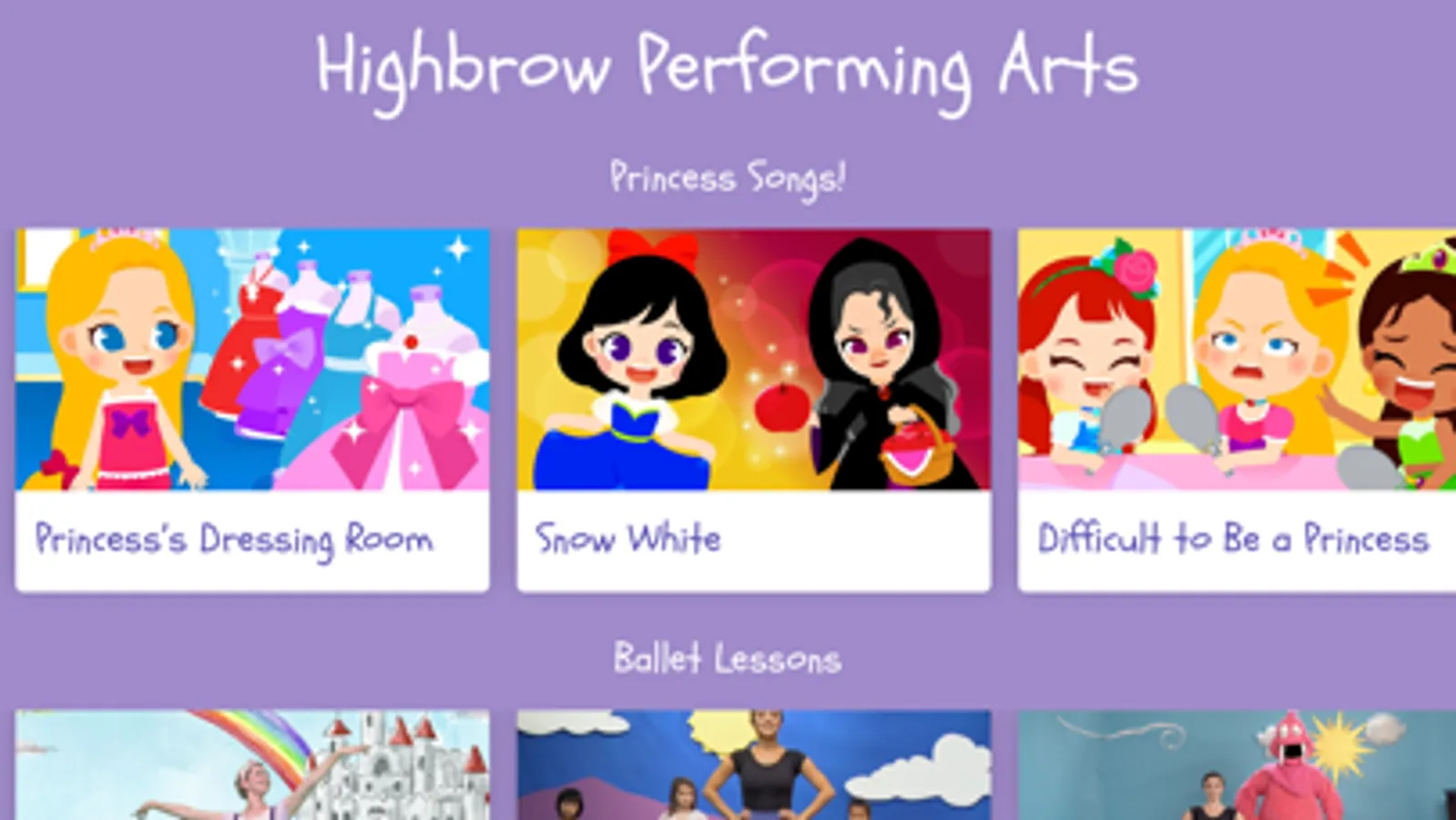Click the Highbrow Performing Arts page heading

(x=727, y=69)
